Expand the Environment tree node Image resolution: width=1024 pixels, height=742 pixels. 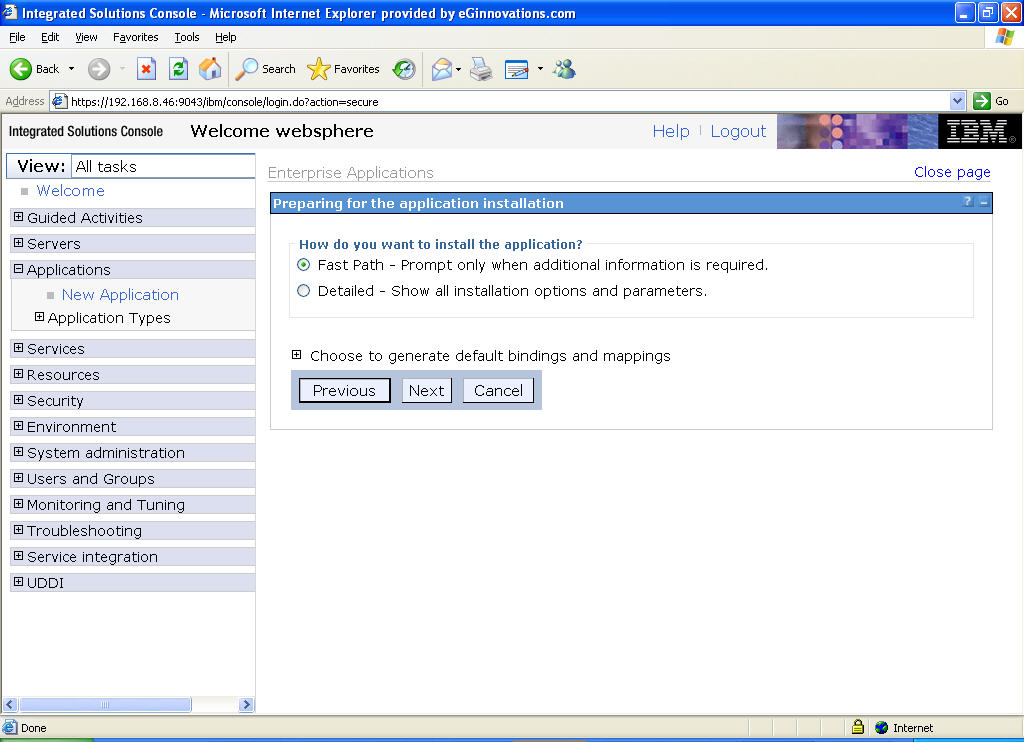tap(18, 426)
